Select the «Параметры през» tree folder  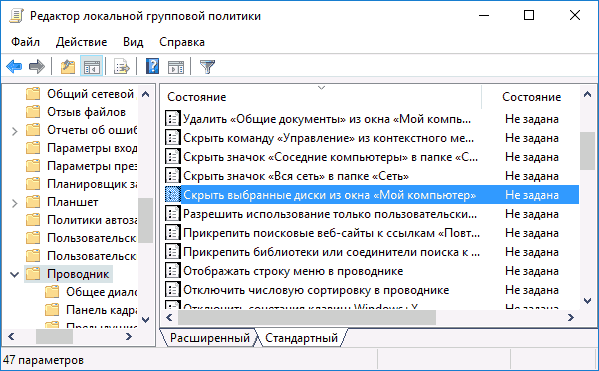tap(92, 166)
